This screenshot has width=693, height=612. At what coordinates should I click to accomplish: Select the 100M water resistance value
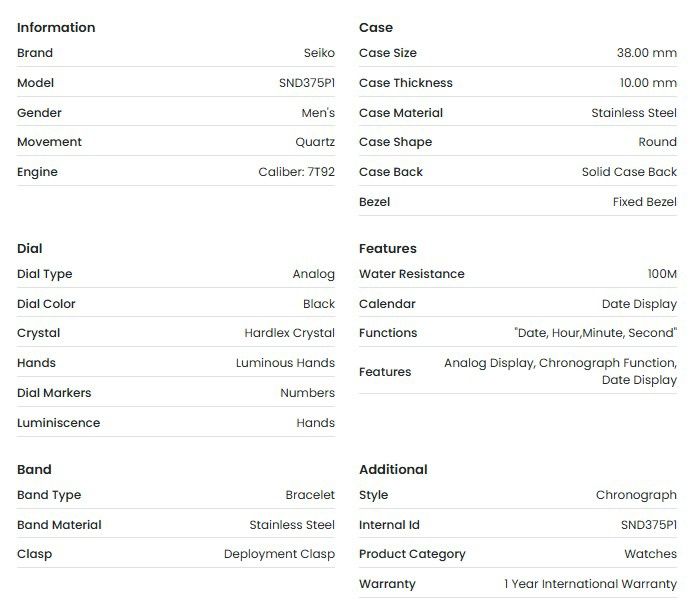tap(662, 274)
